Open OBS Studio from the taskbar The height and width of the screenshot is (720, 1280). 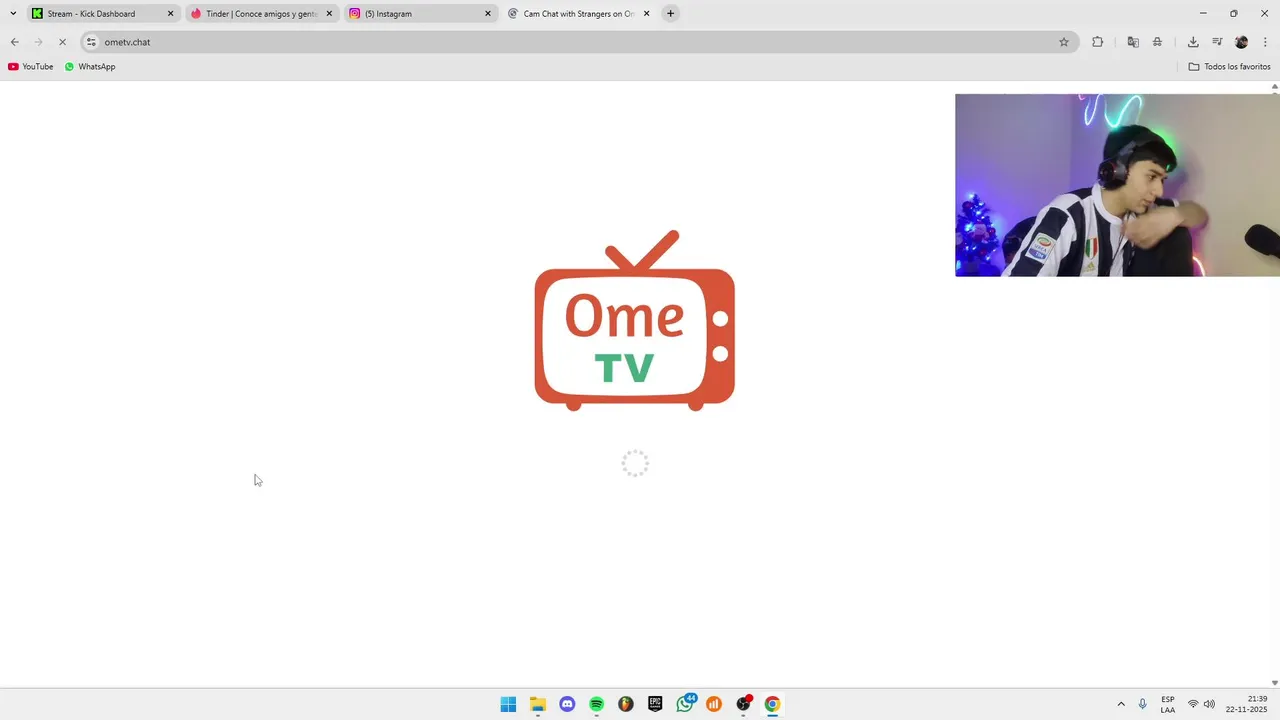click(743, 704)
